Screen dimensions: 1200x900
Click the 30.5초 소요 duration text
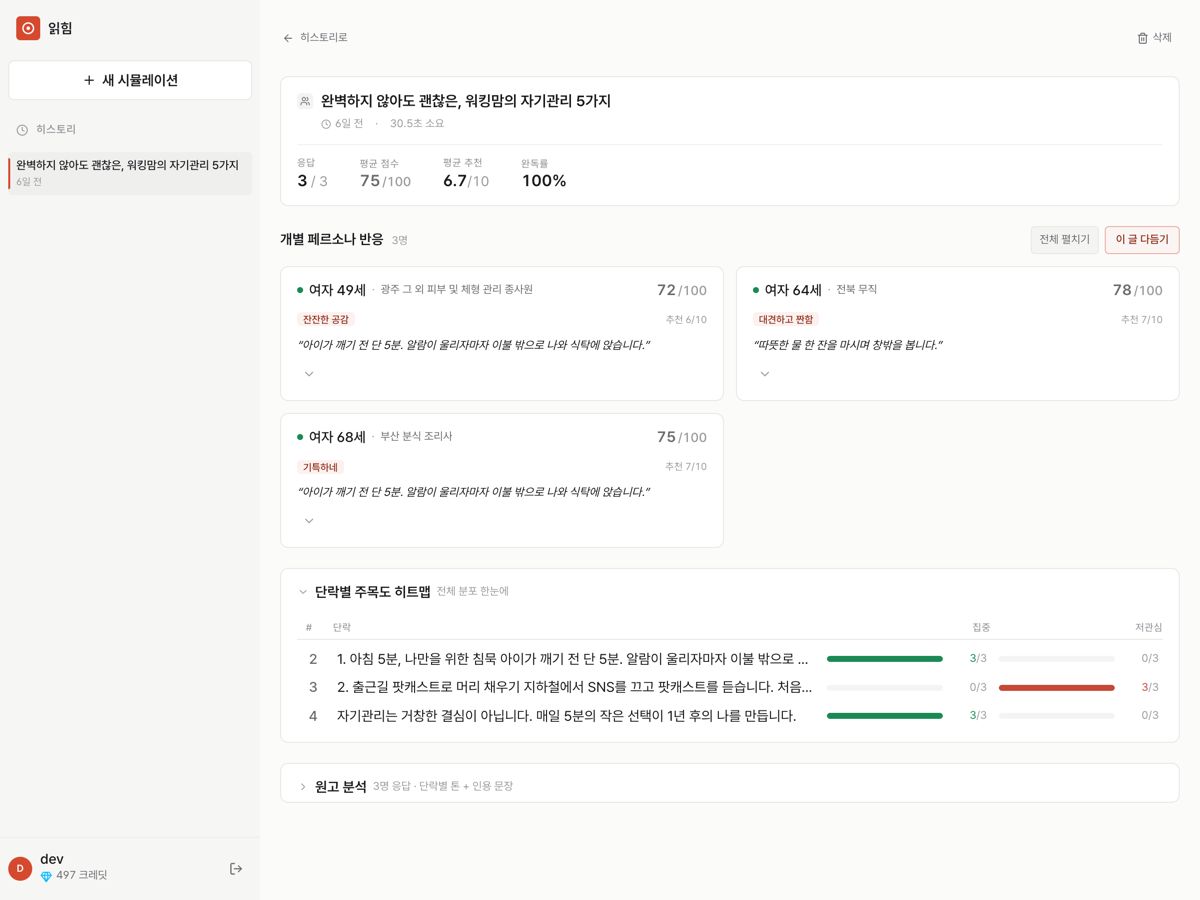[x=417, y=124]
